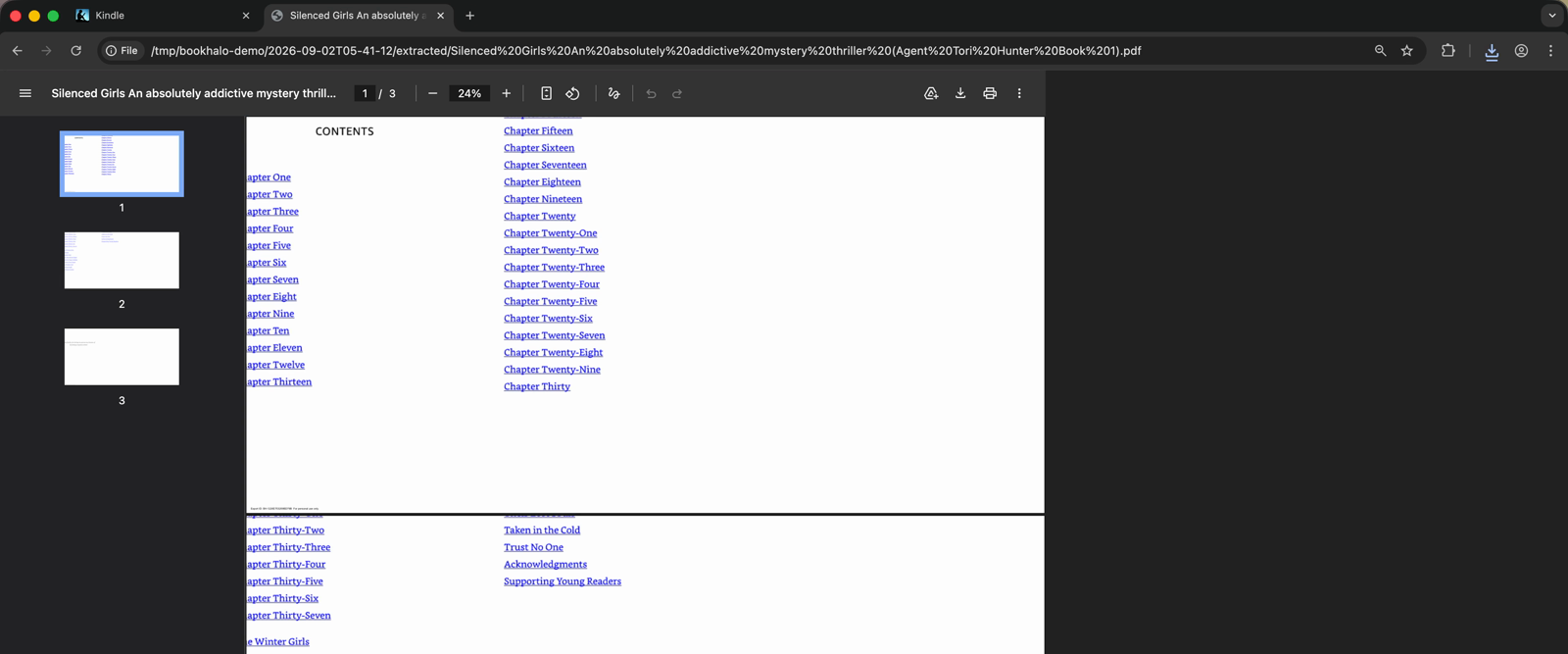Screen dimensions: 1568x654
Task: Toggle the PDF sidebar menu icon
Action: pos(25,93)
